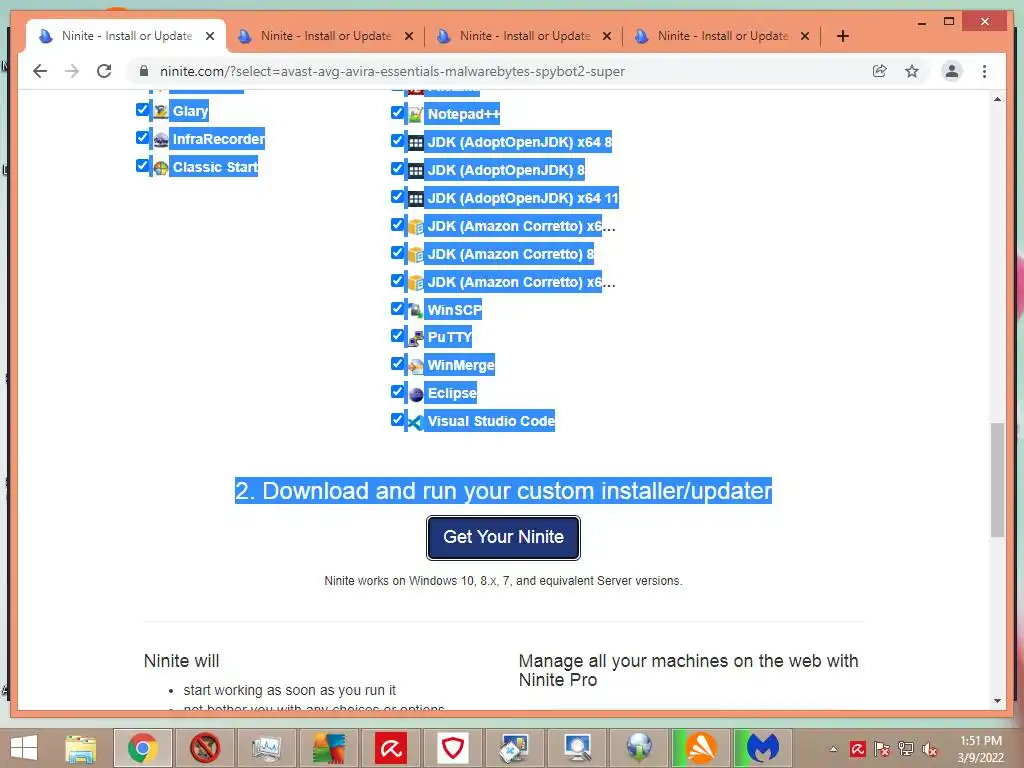The image size is (1024, 768).
Task: Click the 'Ninite will' heading
Action: 182,661
